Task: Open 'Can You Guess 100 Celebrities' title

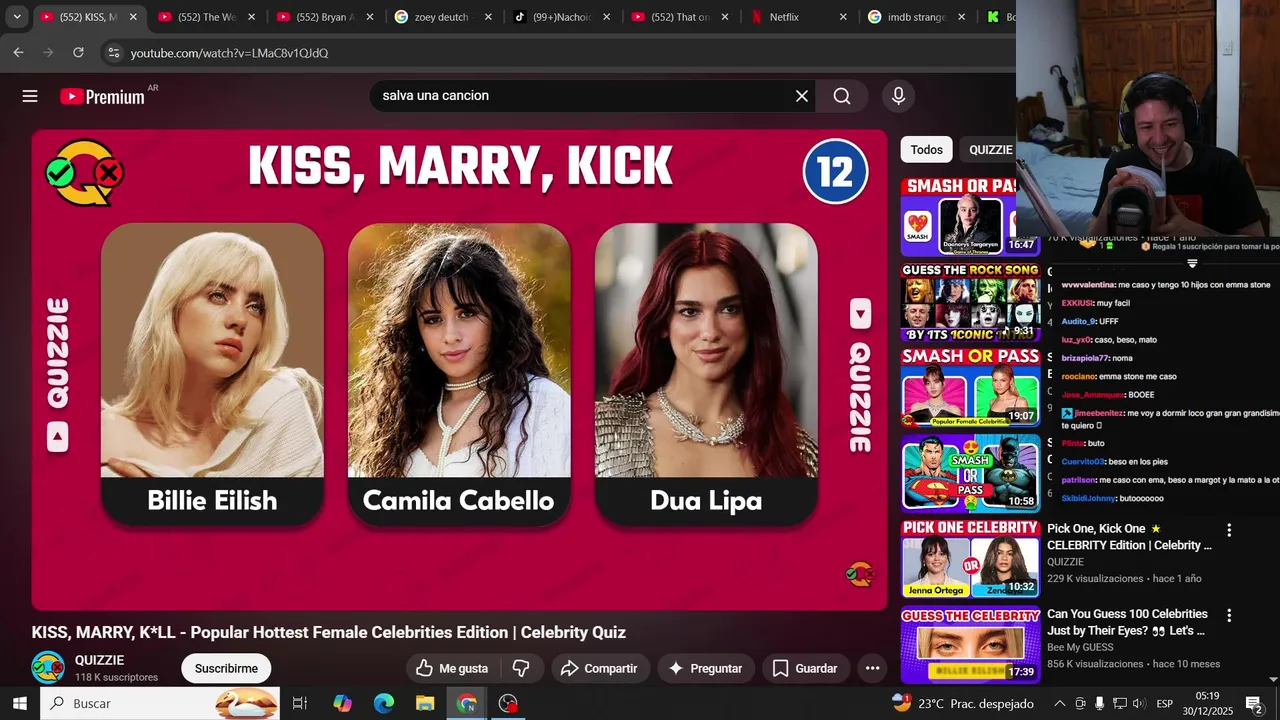Action: 1127,622
